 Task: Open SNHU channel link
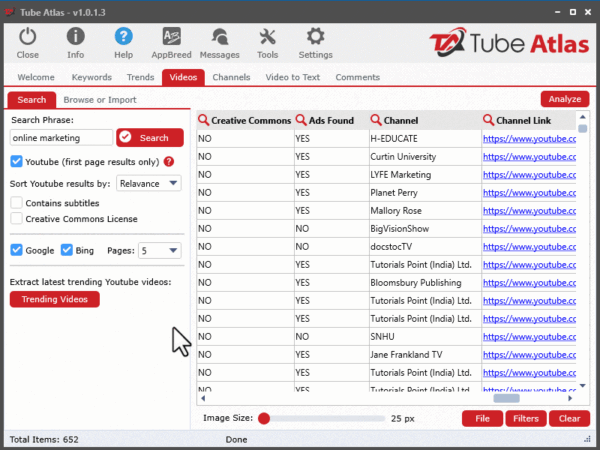(529, 337)
